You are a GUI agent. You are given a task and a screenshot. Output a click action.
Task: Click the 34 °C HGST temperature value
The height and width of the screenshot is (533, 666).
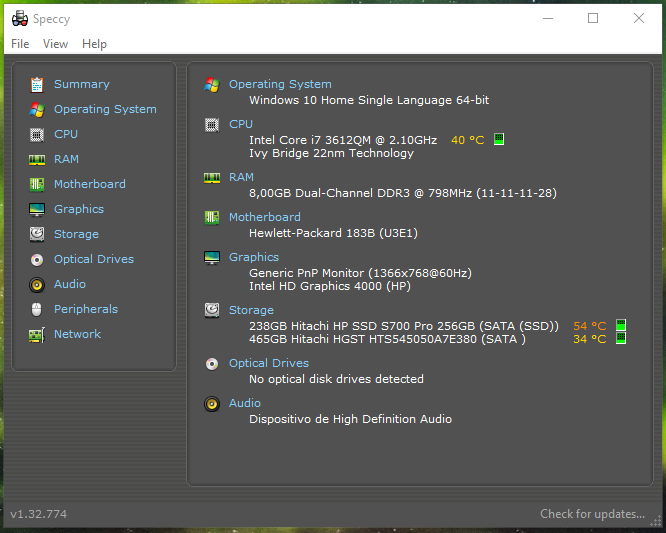[x=590, y=339]
